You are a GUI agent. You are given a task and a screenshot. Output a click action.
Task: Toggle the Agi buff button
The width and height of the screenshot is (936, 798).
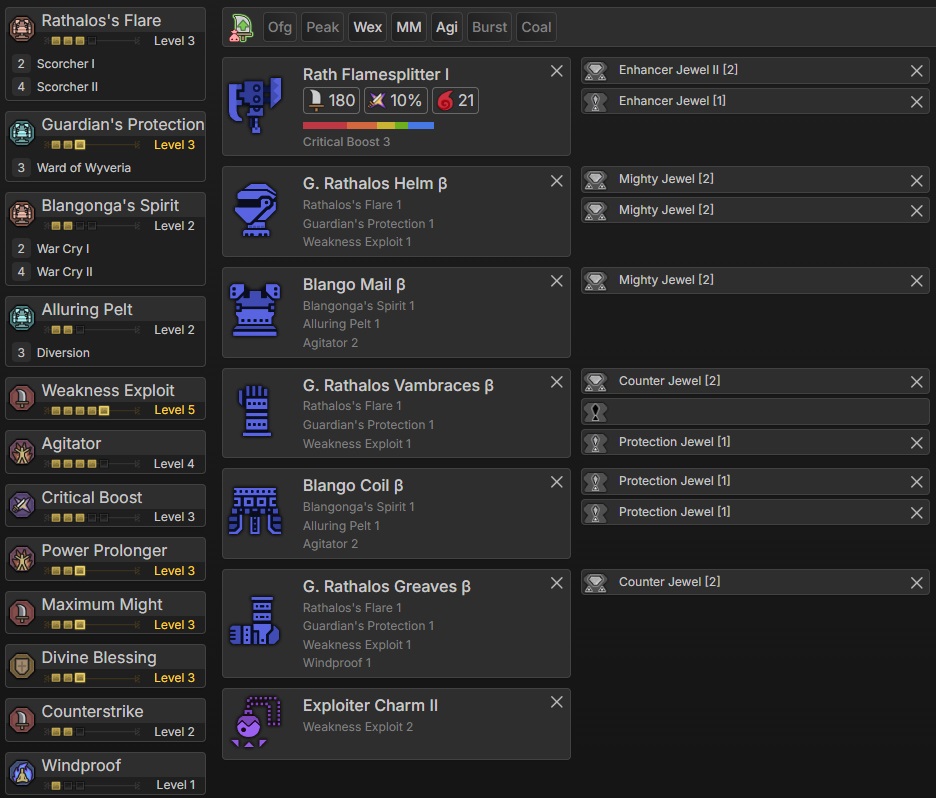pyautogui.click(x=446, y=28)
